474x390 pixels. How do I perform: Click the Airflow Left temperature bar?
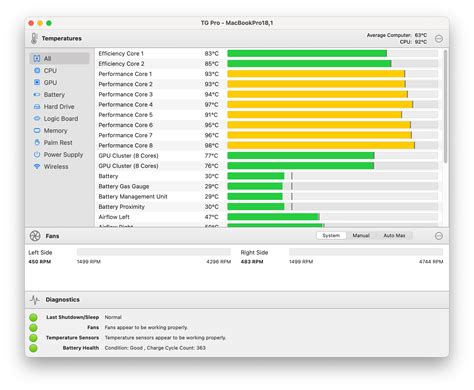tap(333, 217)
